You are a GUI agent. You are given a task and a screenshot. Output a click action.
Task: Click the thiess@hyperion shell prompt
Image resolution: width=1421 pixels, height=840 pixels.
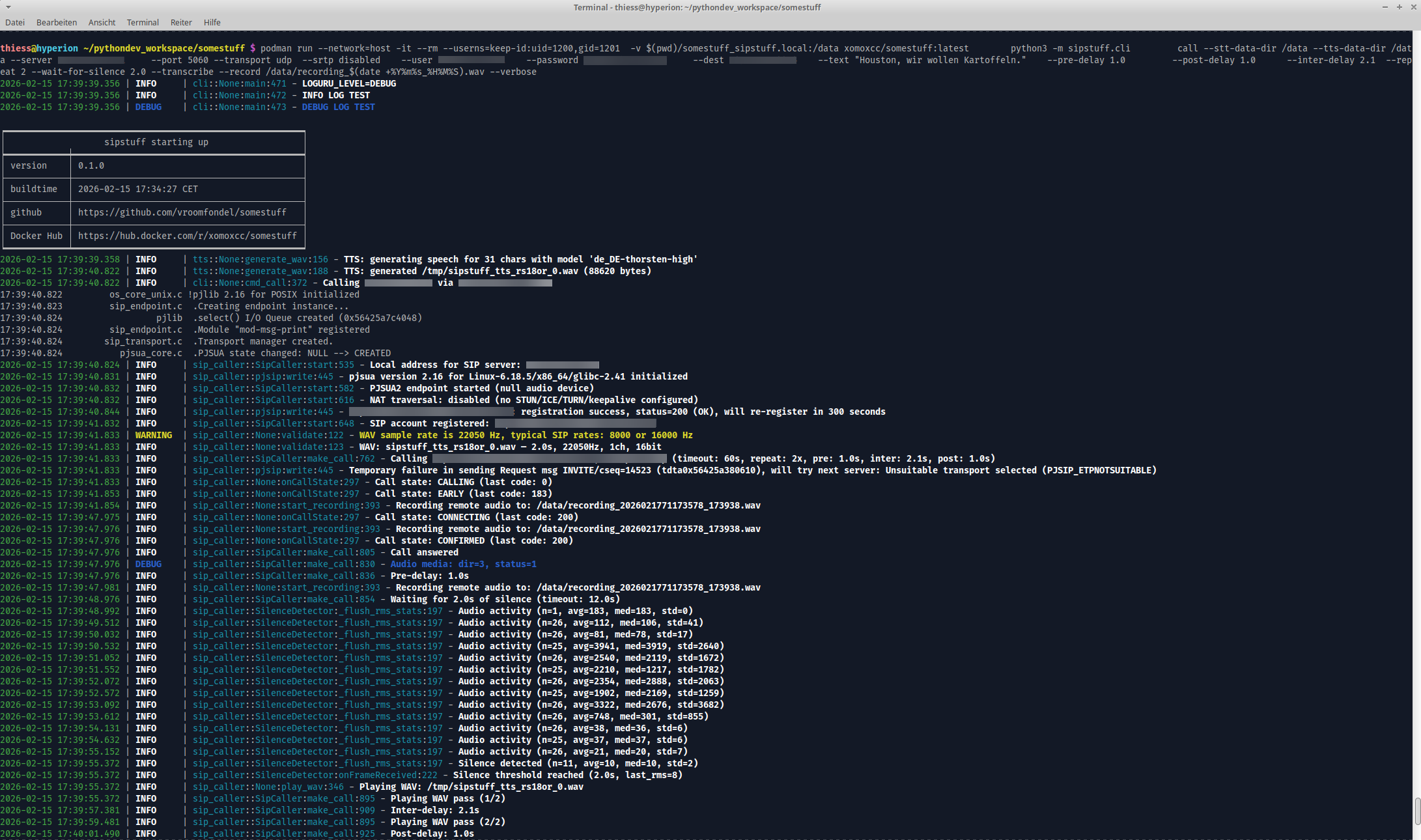point(39,48)
